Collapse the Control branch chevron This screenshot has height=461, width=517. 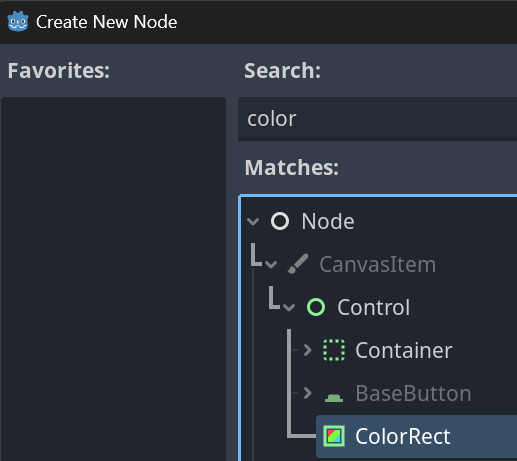point(289,307)
